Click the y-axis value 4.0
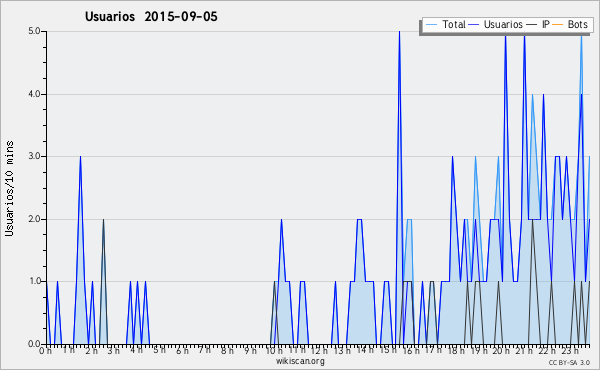 34,94
